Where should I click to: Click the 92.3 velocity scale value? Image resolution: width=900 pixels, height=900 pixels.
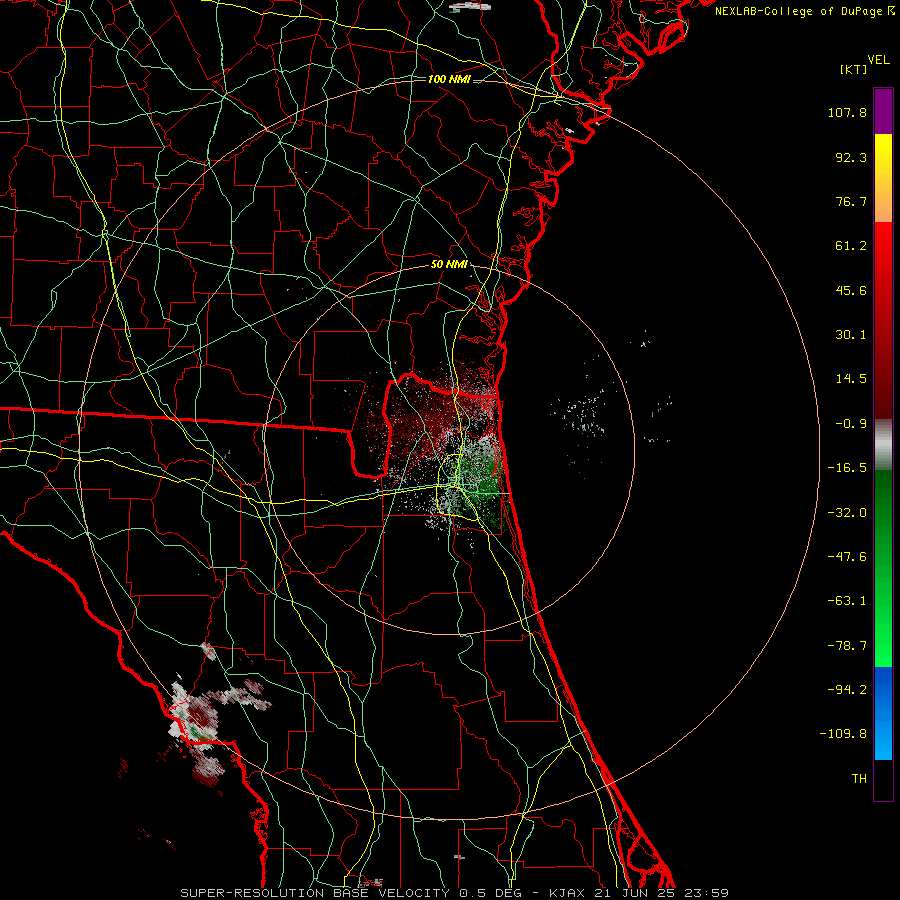(x=851, y=157)
